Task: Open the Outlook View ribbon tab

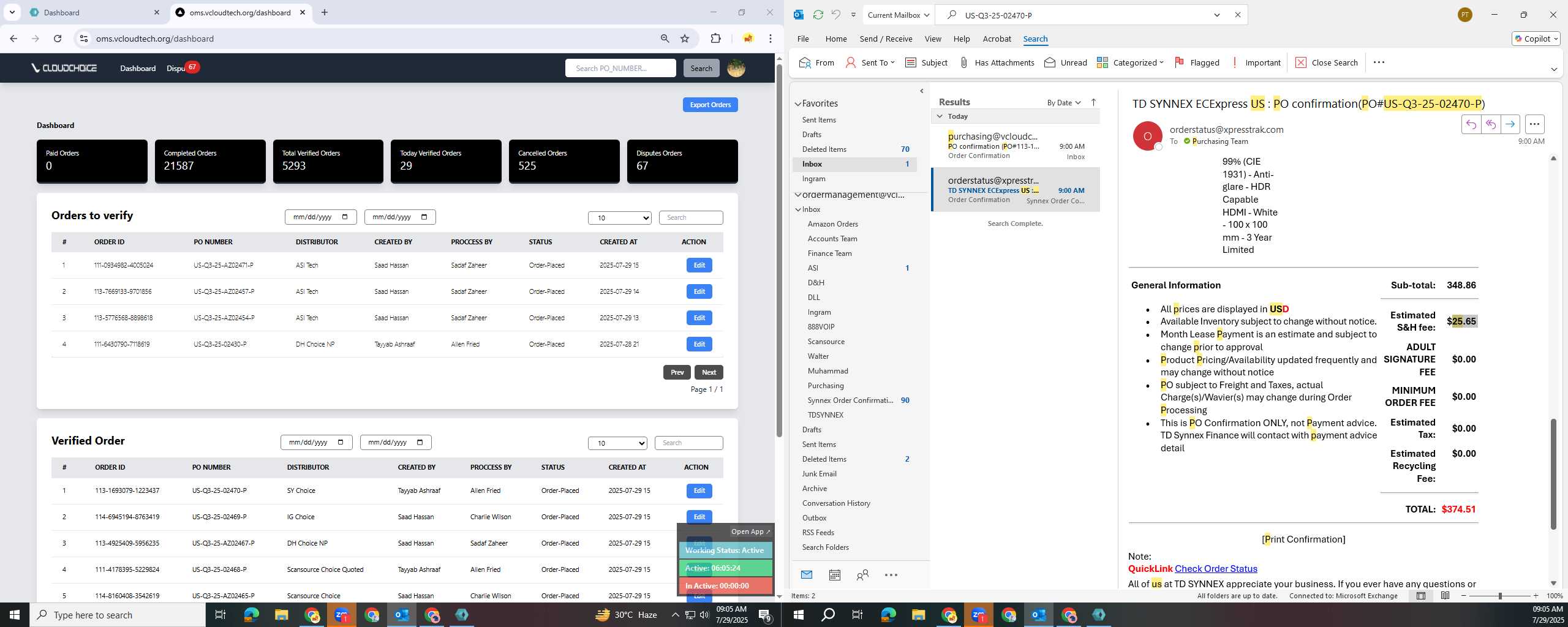Action: tap(932, 39)
